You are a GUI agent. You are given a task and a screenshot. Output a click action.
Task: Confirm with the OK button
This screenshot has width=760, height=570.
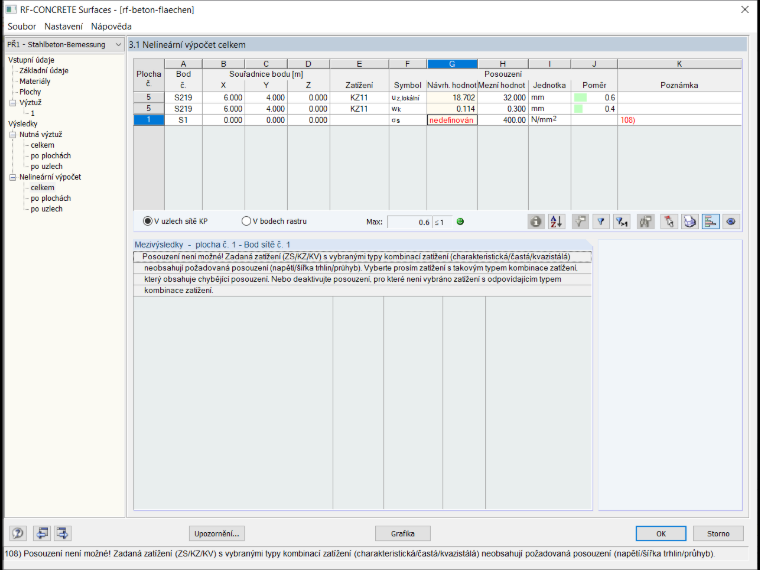click(x=661, y=534)
